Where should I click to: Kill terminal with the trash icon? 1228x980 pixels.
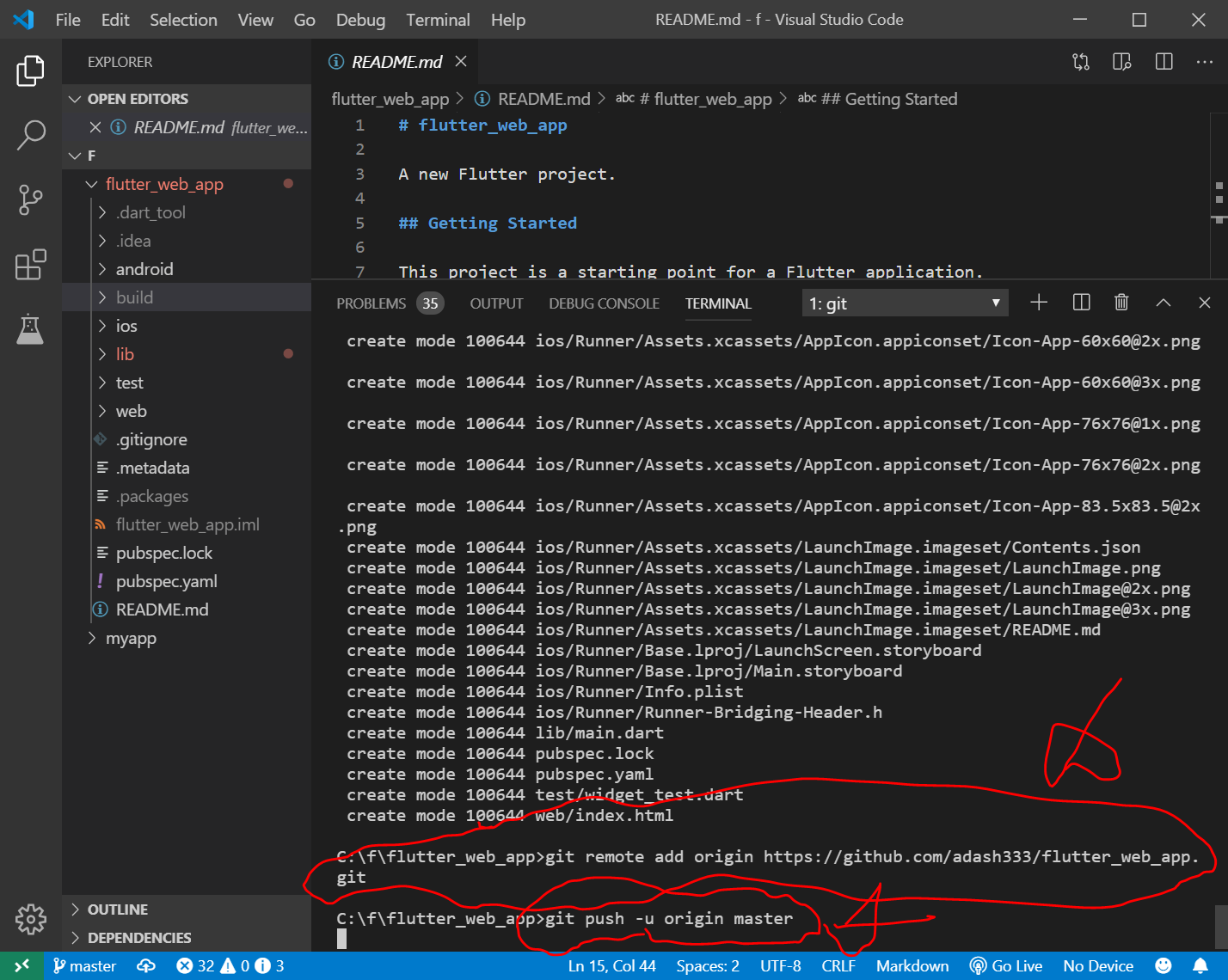point(1121,303)
